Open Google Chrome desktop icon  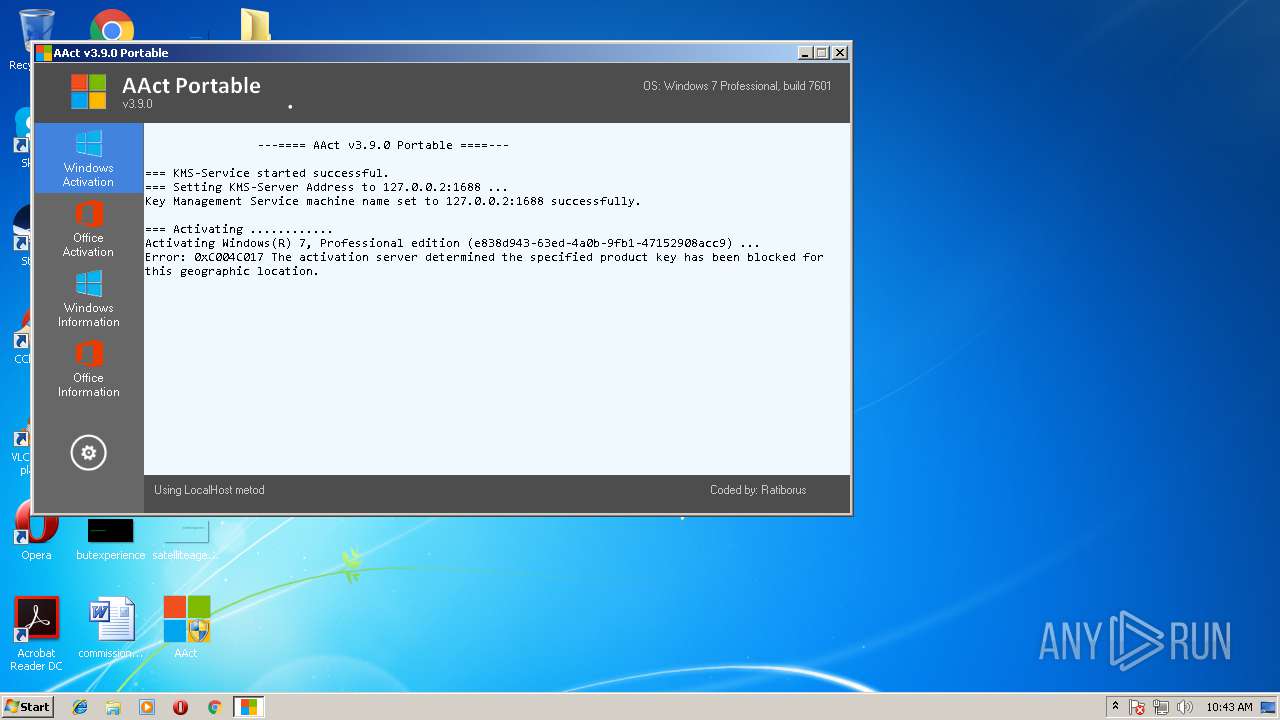point(112,26)
